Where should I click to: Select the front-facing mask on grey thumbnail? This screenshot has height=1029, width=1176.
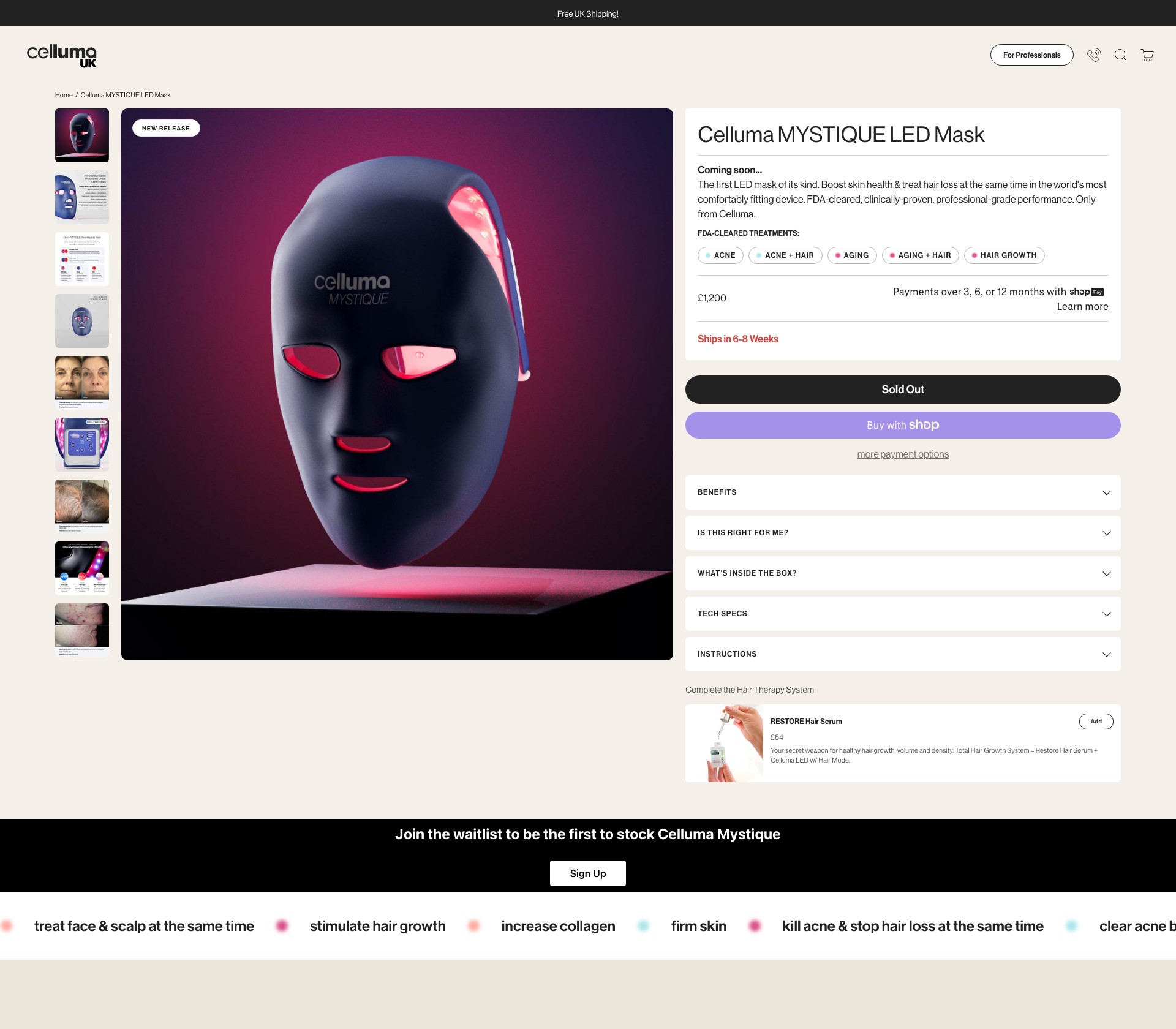click(x=82, y=321)
